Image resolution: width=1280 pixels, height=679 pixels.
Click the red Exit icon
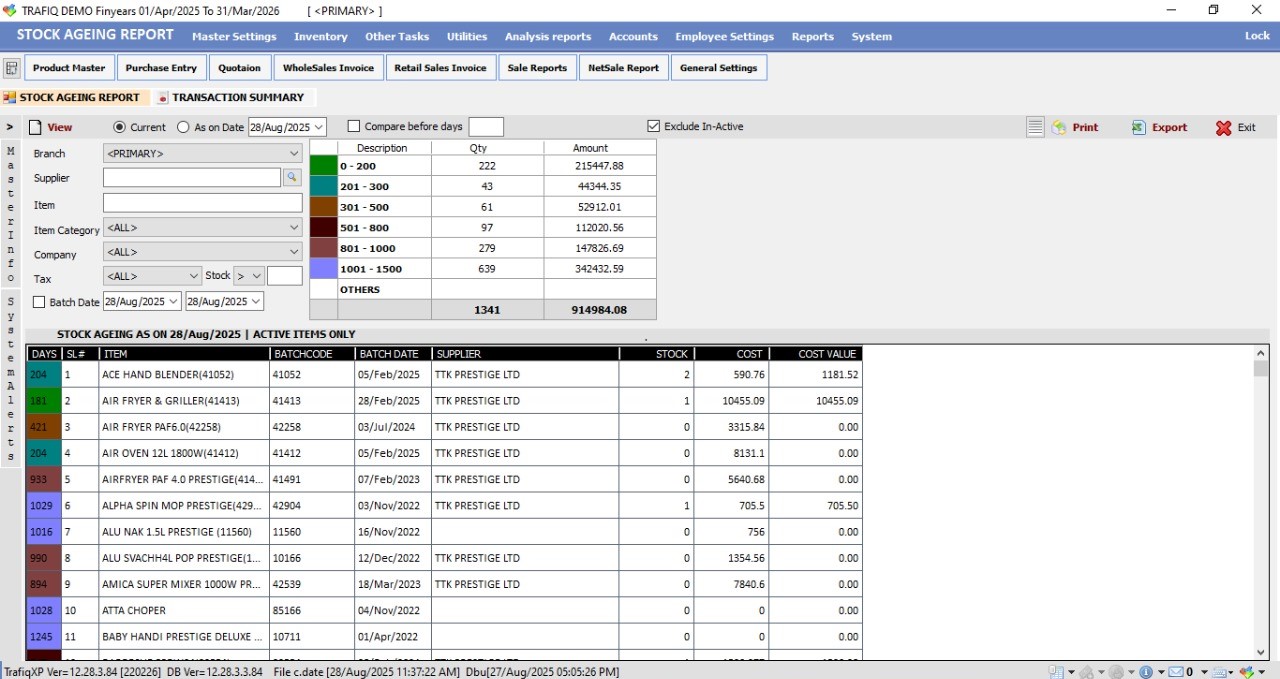[x=1223, y=128]
